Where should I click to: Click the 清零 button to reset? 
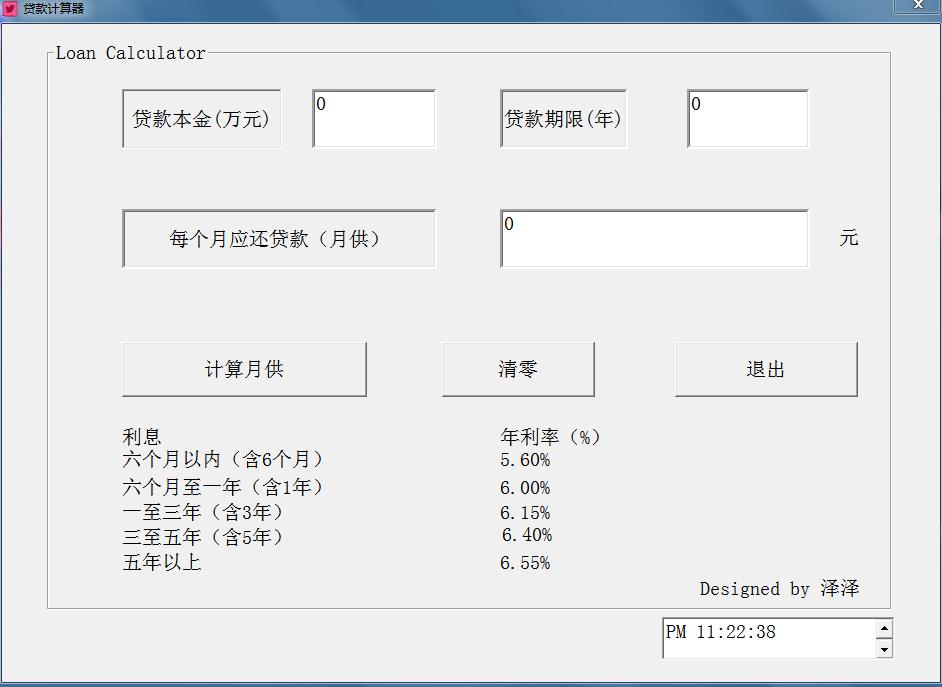(x=518, y=369)
